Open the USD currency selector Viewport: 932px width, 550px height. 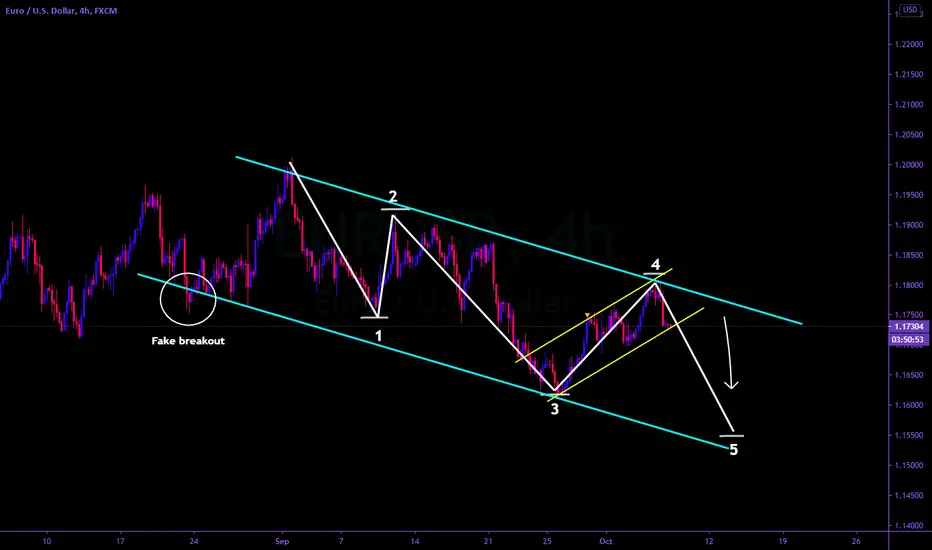coord(910,10)
